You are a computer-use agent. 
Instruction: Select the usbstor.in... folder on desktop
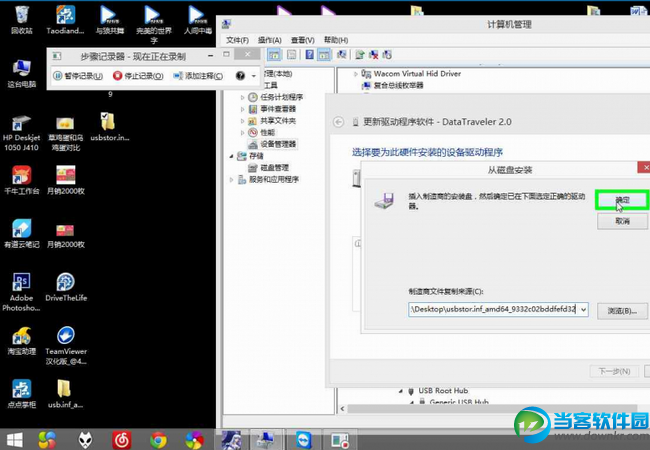(x=110, y=127)
